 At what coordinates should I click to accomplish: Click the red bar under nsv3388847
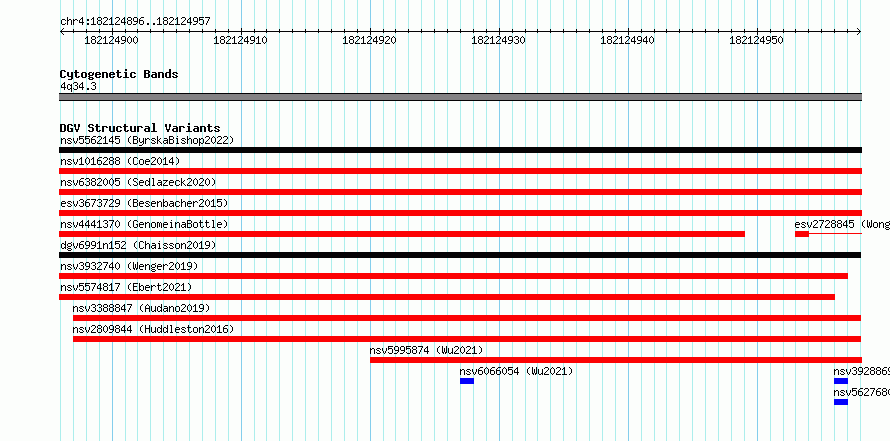(x=467, y=318)
